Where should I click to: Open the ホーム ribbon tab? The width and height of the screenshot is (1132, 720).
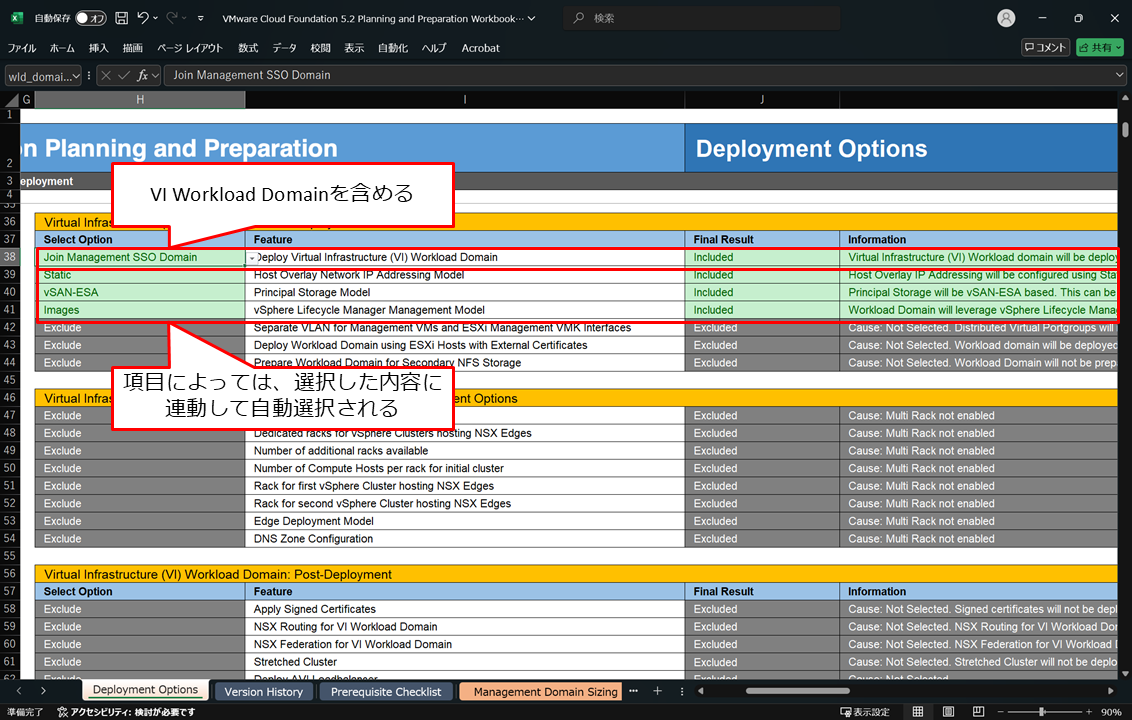click(62, 48)
